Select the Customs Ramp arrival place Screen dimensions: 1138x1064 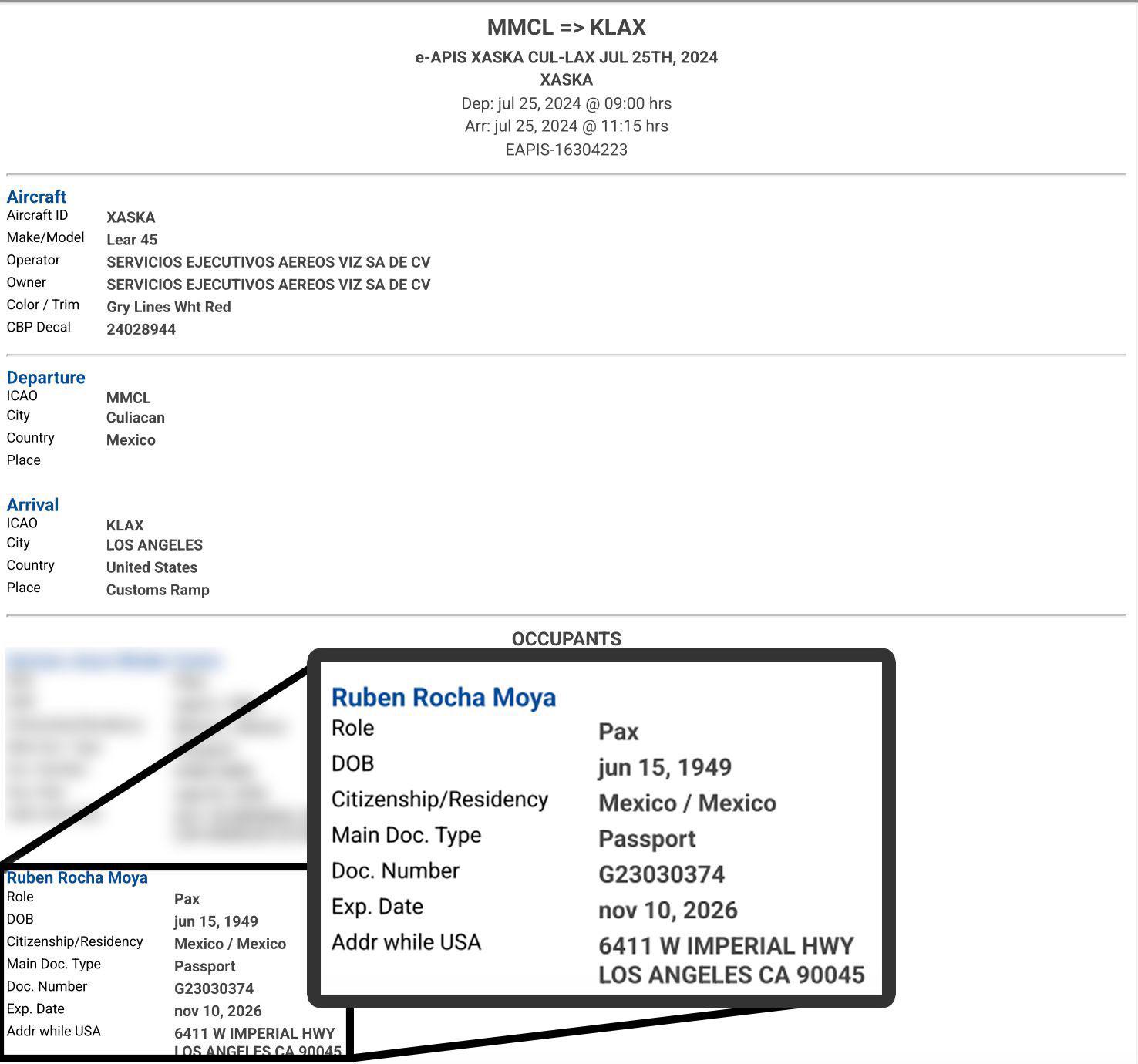[x=158, y=590]
